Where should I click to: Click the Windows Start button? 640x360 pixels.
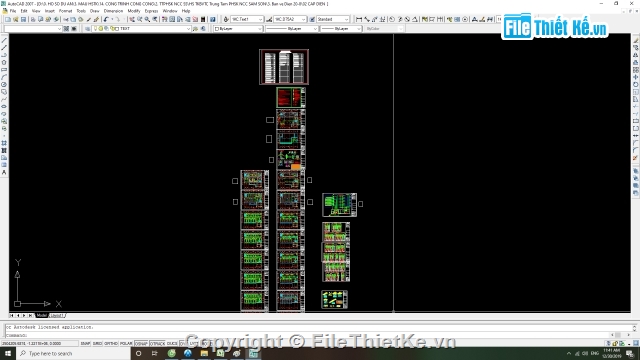tap(8, 353)
